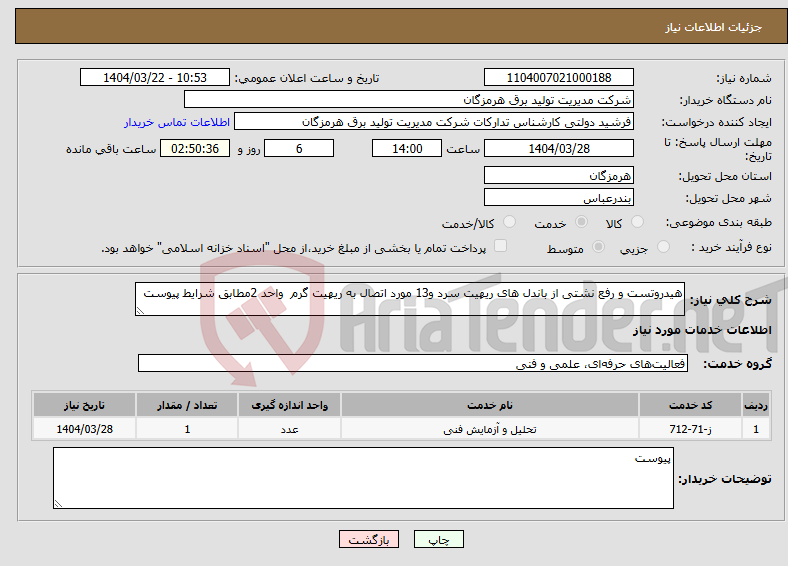Click the توضیحات خریدار textarea containing پیوست

point(363,478)
